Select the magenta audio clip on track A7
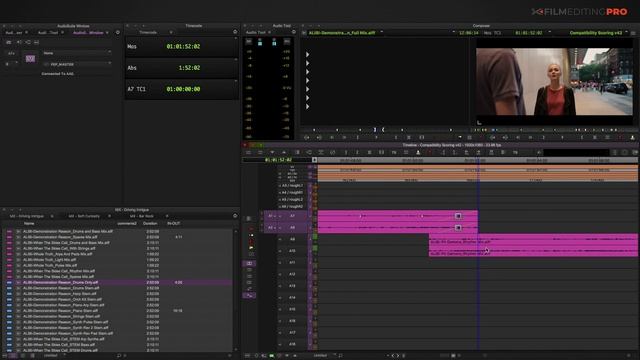Image resolution: width=640 pixels, height=360 pixels. pyautogui.click(x=398, y=216)
